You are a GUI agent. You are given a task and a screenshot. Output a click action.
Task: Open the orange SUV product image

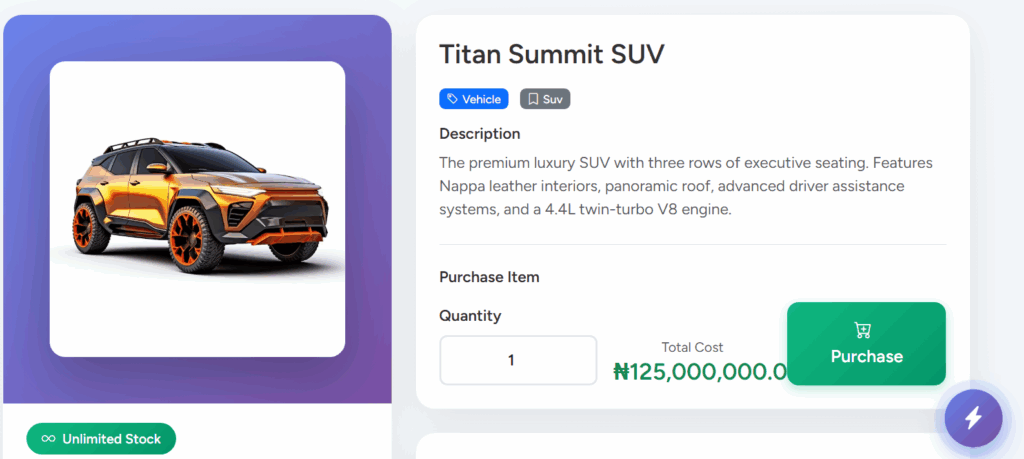pos(198,208)
